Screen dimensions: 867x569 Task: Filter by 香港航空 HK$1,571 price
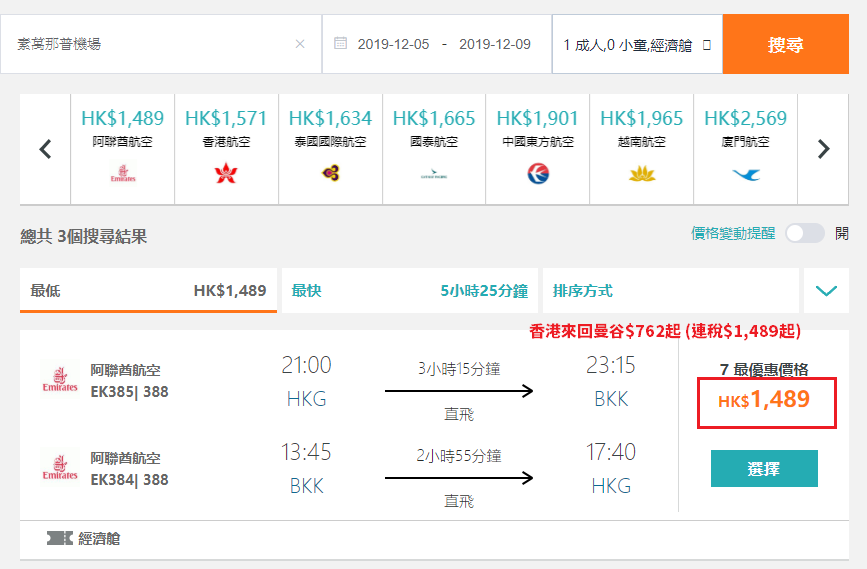click(x=226, y=149)
